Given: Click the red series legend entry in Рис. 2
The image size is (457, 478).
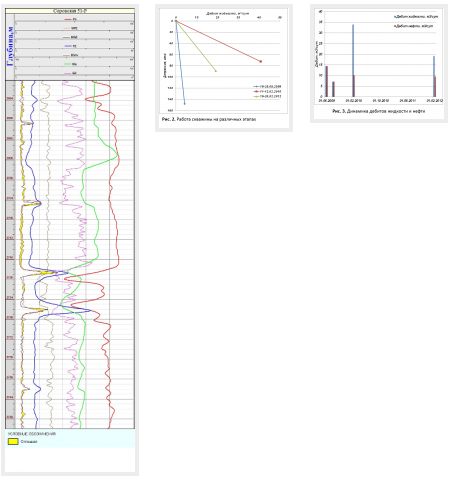Looking at the screenshot, I should click(x=267, y=91).
